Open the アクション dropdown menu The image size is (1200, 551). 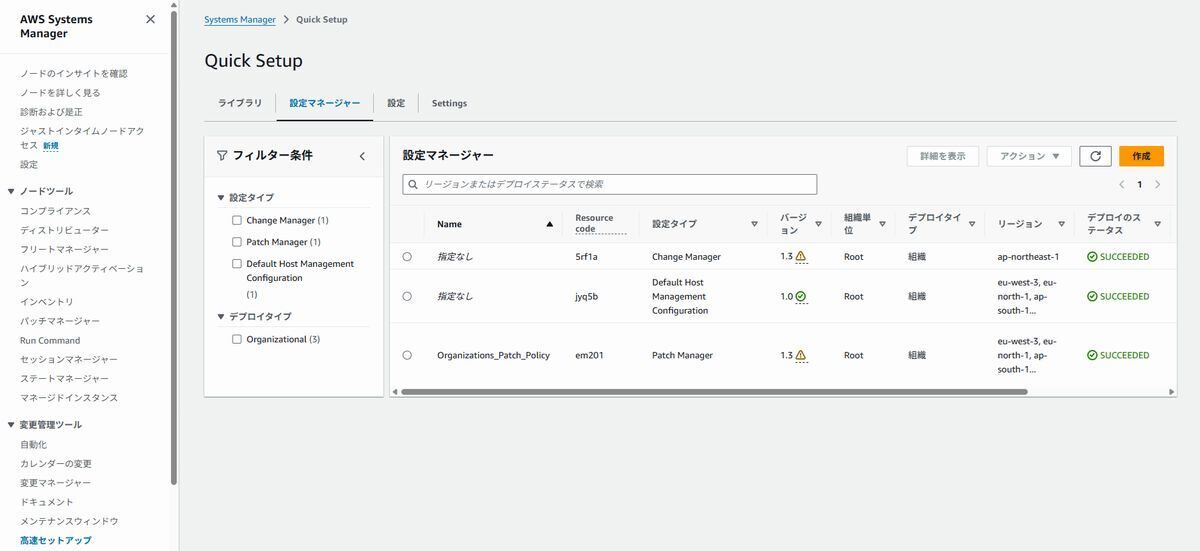(x=1029, y=156)
